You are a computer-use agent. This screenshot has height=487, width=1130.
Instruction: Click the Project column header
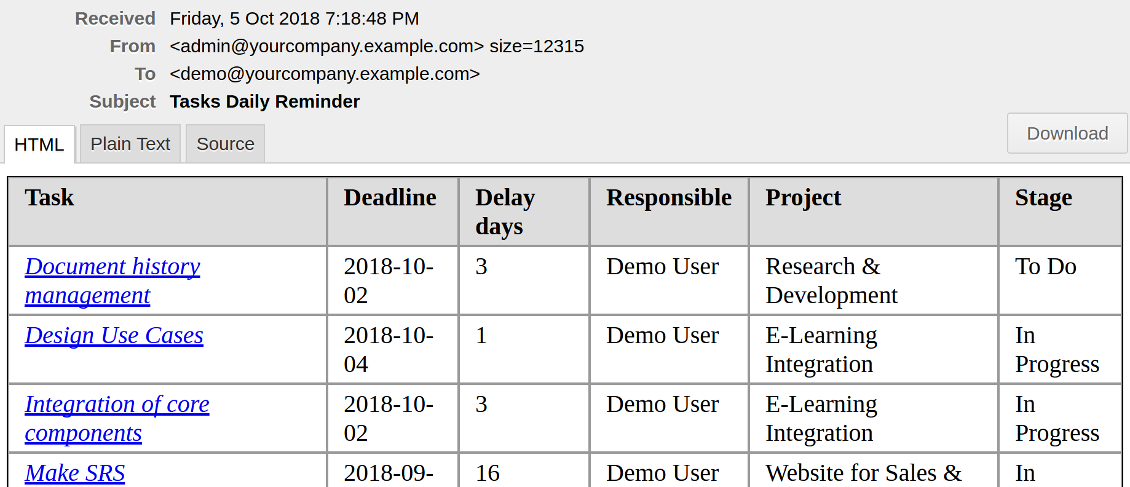pos(804,197)
